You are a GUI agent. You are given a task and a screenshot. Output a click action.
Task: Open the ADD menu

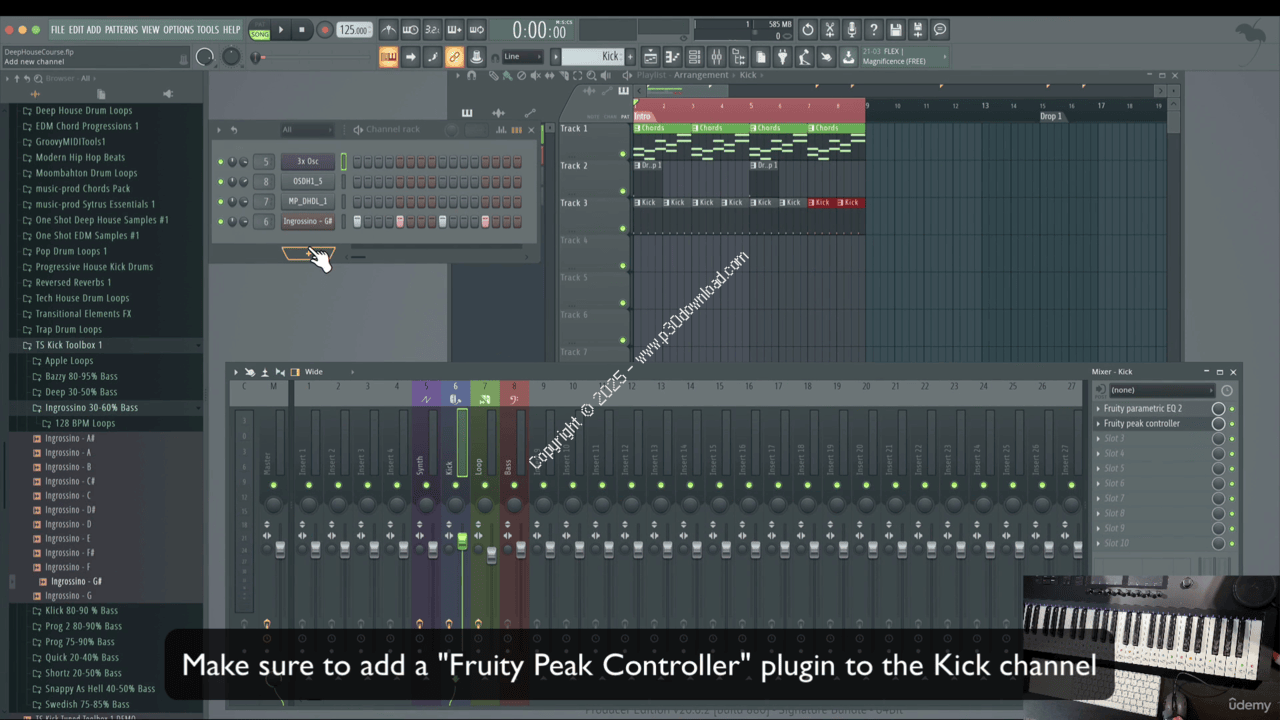point(94,30)
